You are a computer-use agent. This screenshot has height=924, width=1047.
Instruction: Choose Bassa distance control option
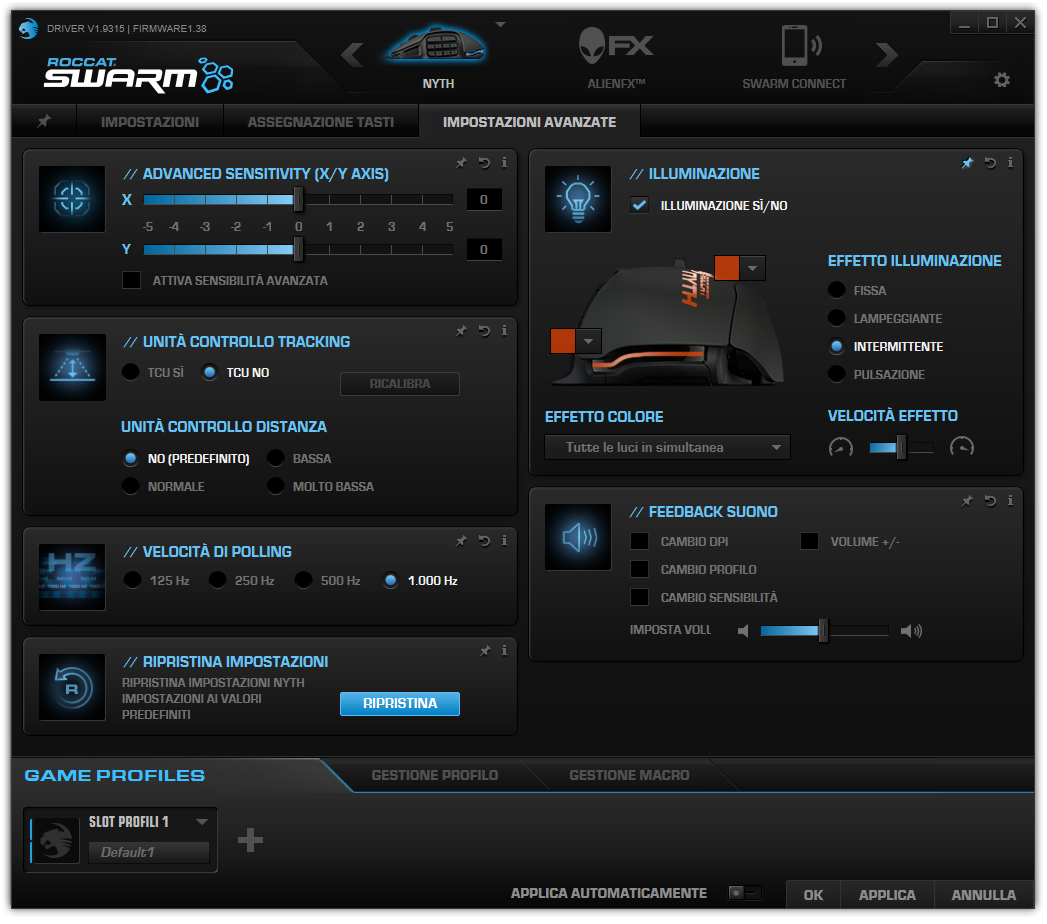pyautogui.click(x=276, y=458)
